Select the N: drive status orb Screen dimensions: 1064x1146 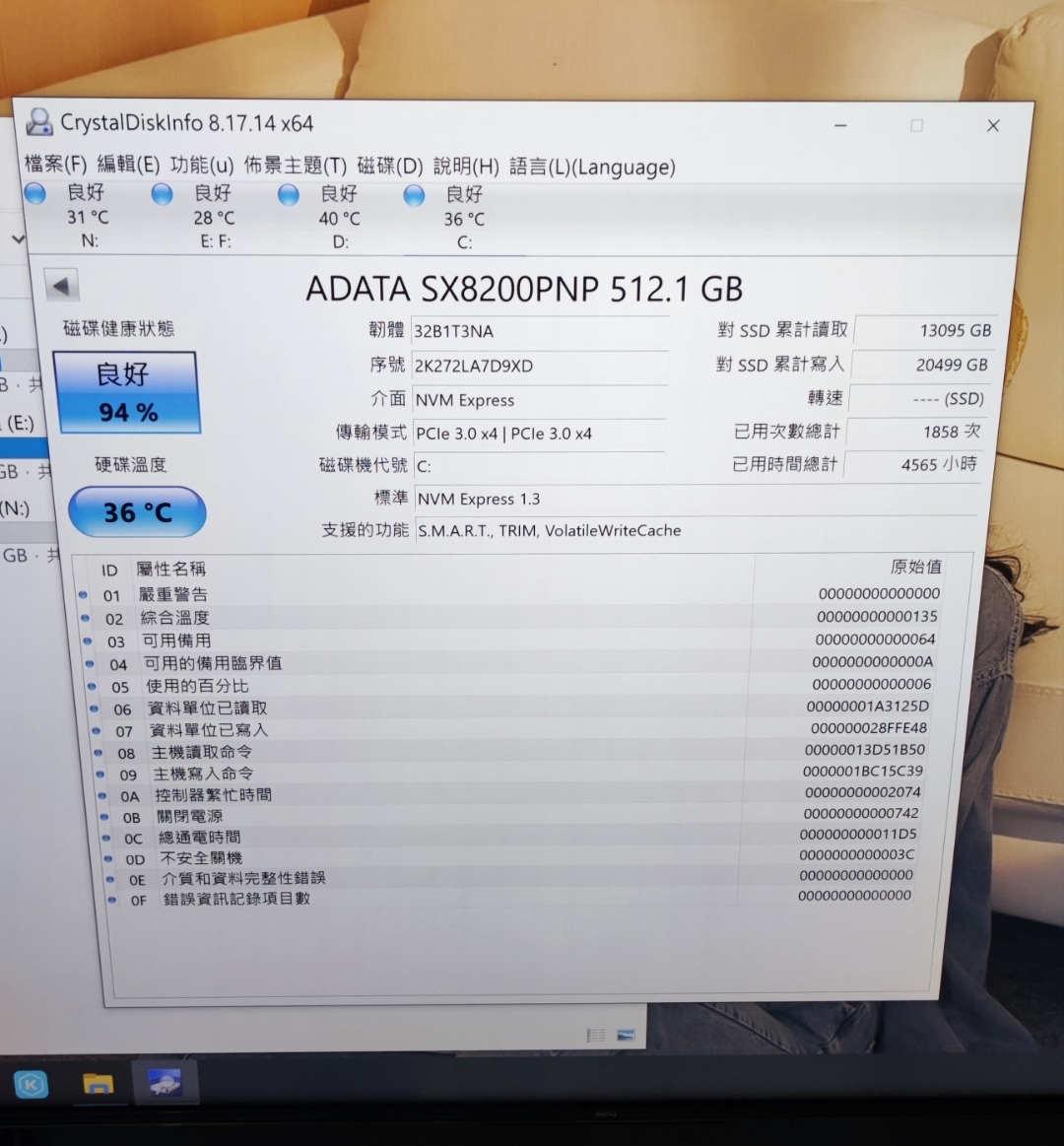(x=35, y=193)
